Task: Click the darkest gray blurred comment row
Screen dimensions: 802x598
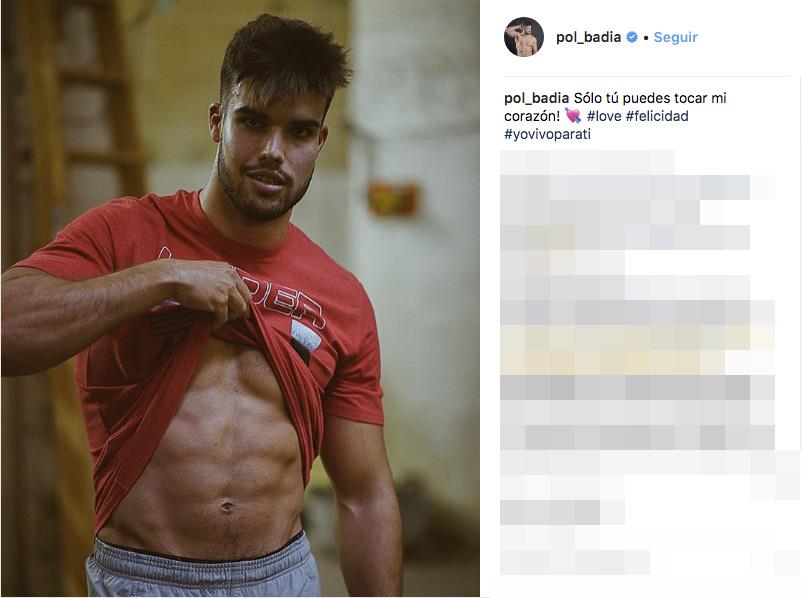Action: pos(637,387)
